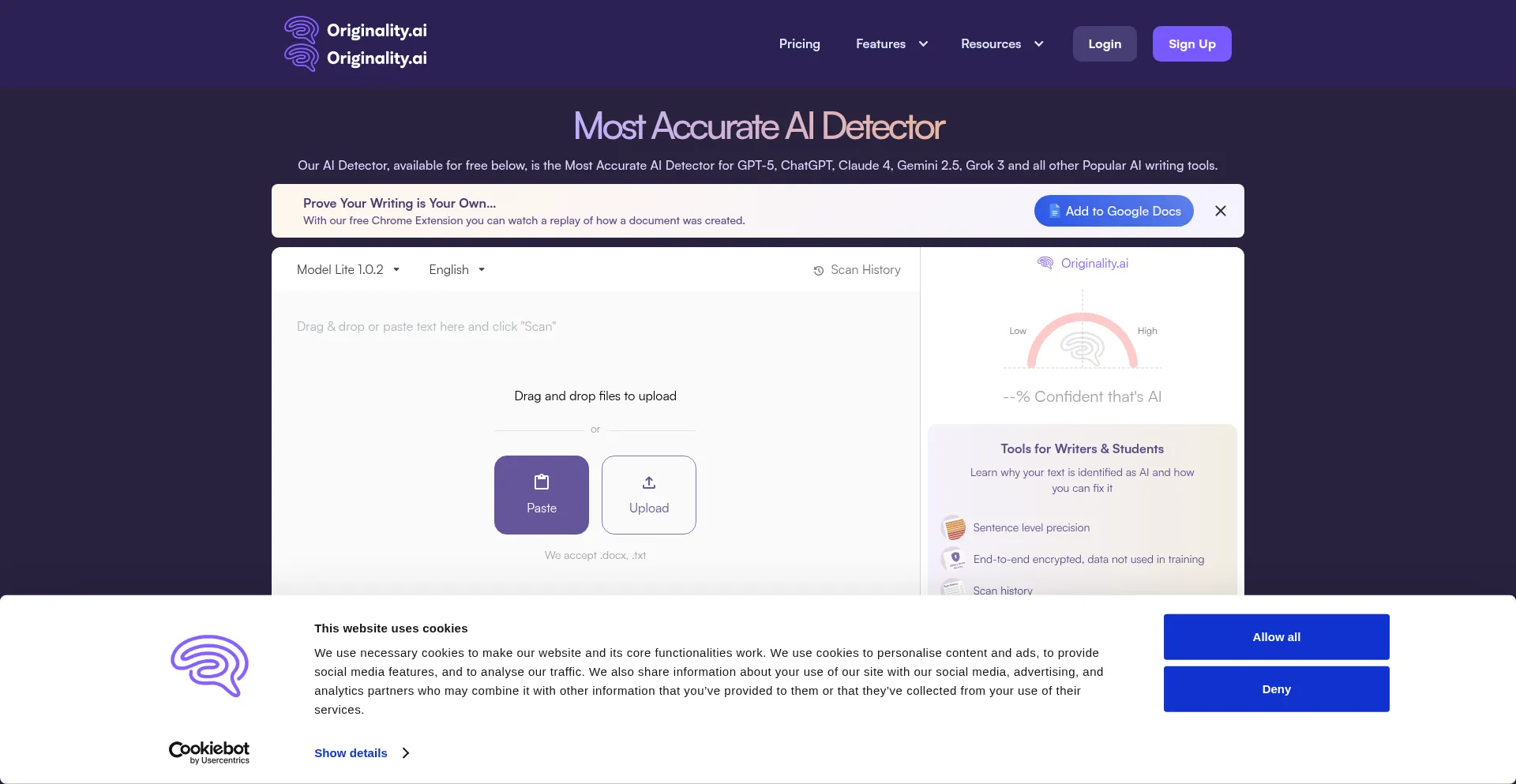Open the English language dropdown
This screenshot has width=1516, height=784.
[x=456, y=270]
